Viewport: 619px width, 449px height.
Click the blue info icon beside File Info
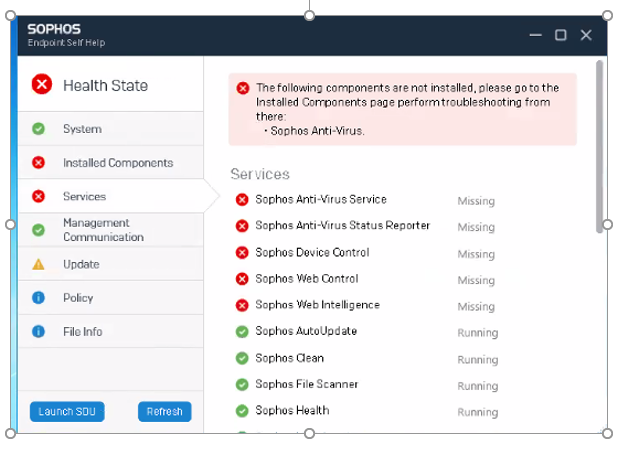[38, 331]
